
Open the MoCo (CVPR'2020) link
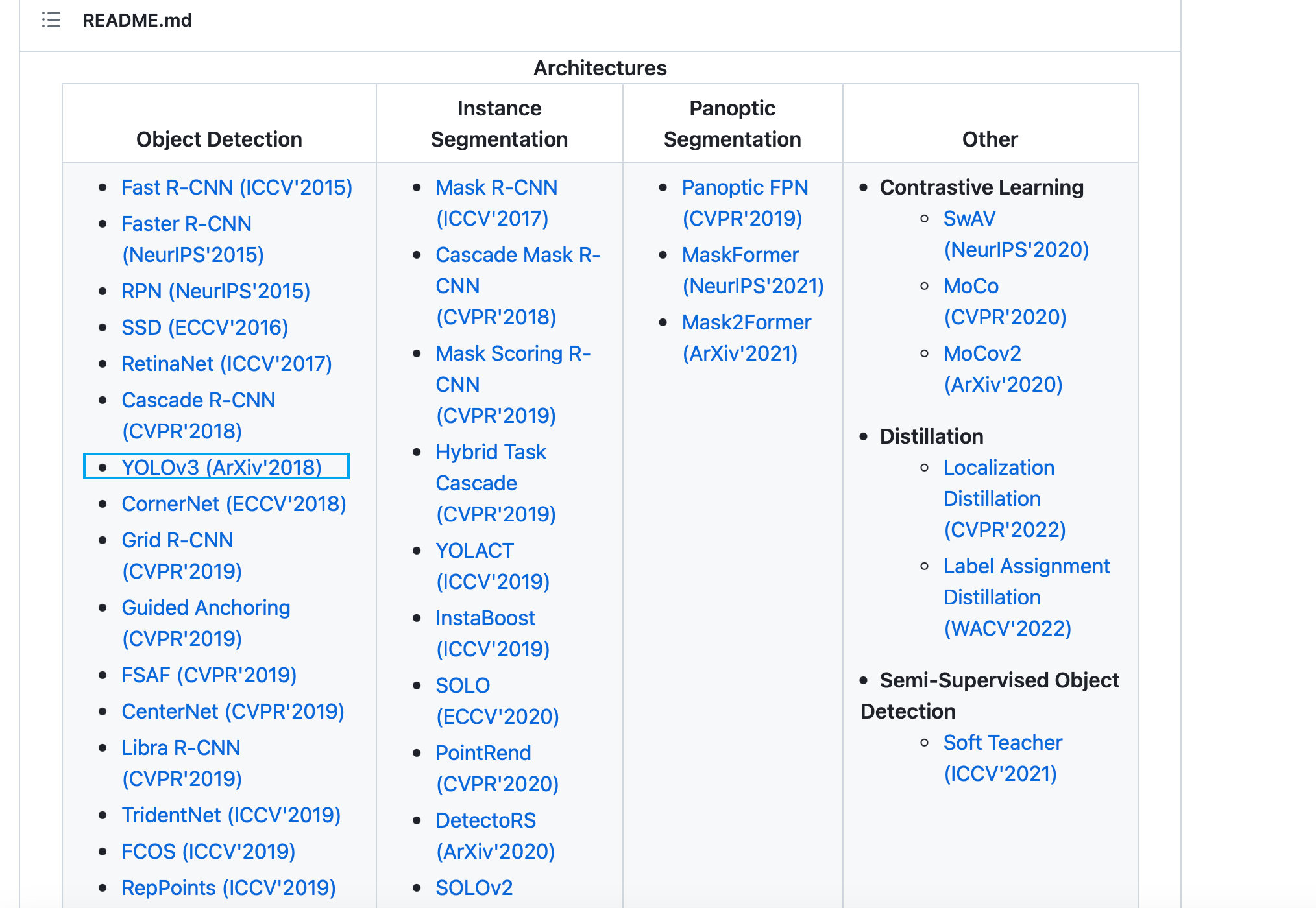coord(971,286)
